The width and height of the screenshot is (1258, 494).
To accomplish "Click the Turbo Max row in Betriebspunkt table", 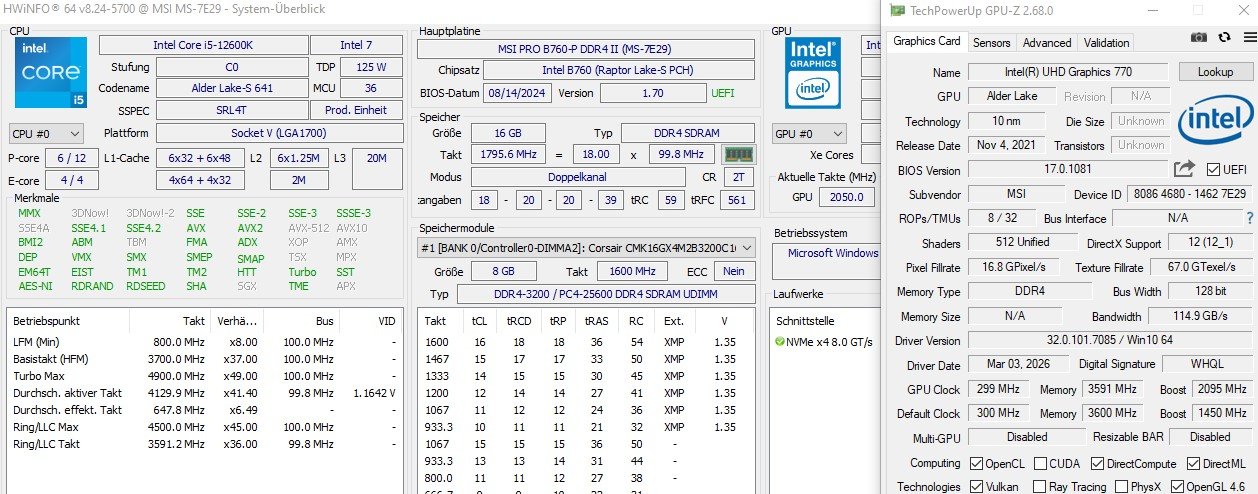I will tap(204, 376).
